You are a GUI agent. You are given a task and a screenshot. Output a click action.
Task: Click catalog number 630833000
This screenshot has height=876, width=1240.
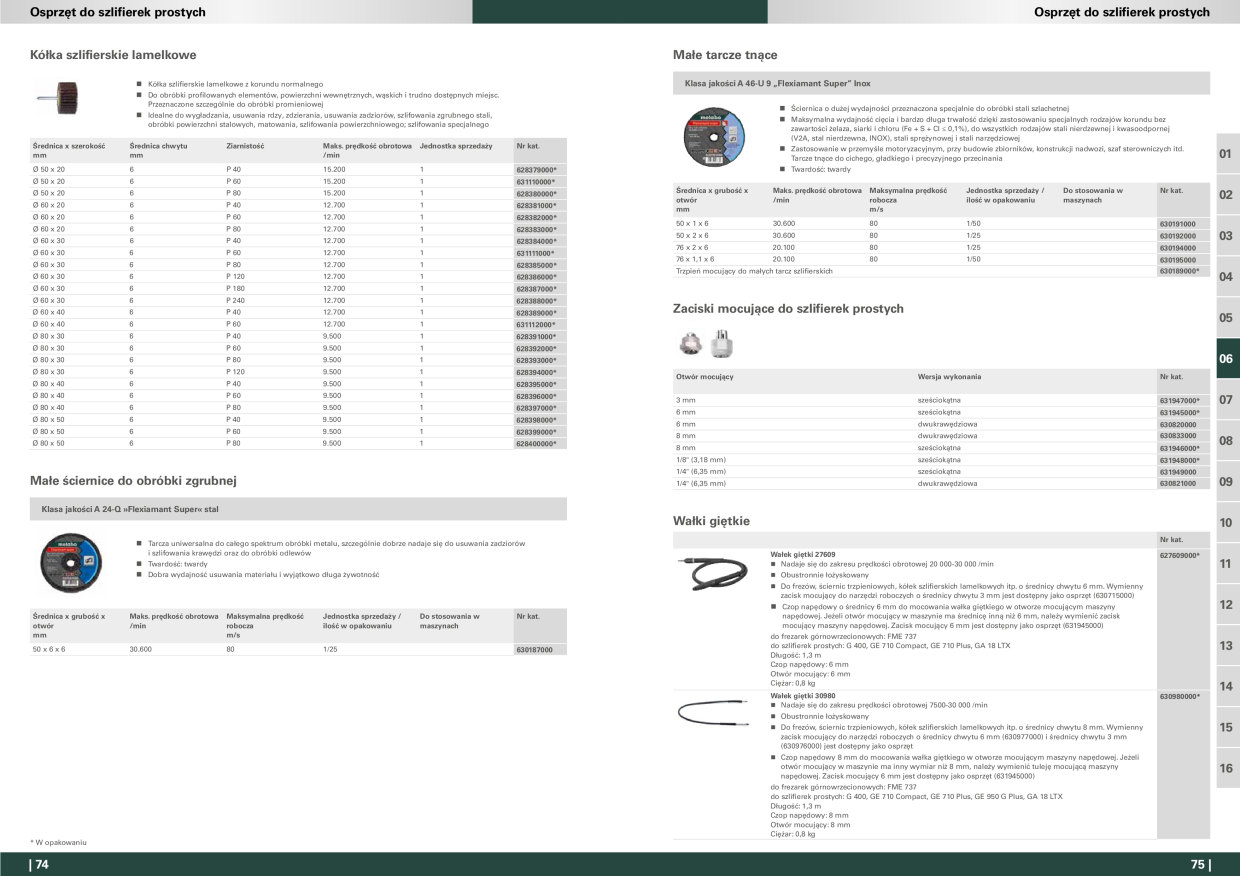[1178, 436]
